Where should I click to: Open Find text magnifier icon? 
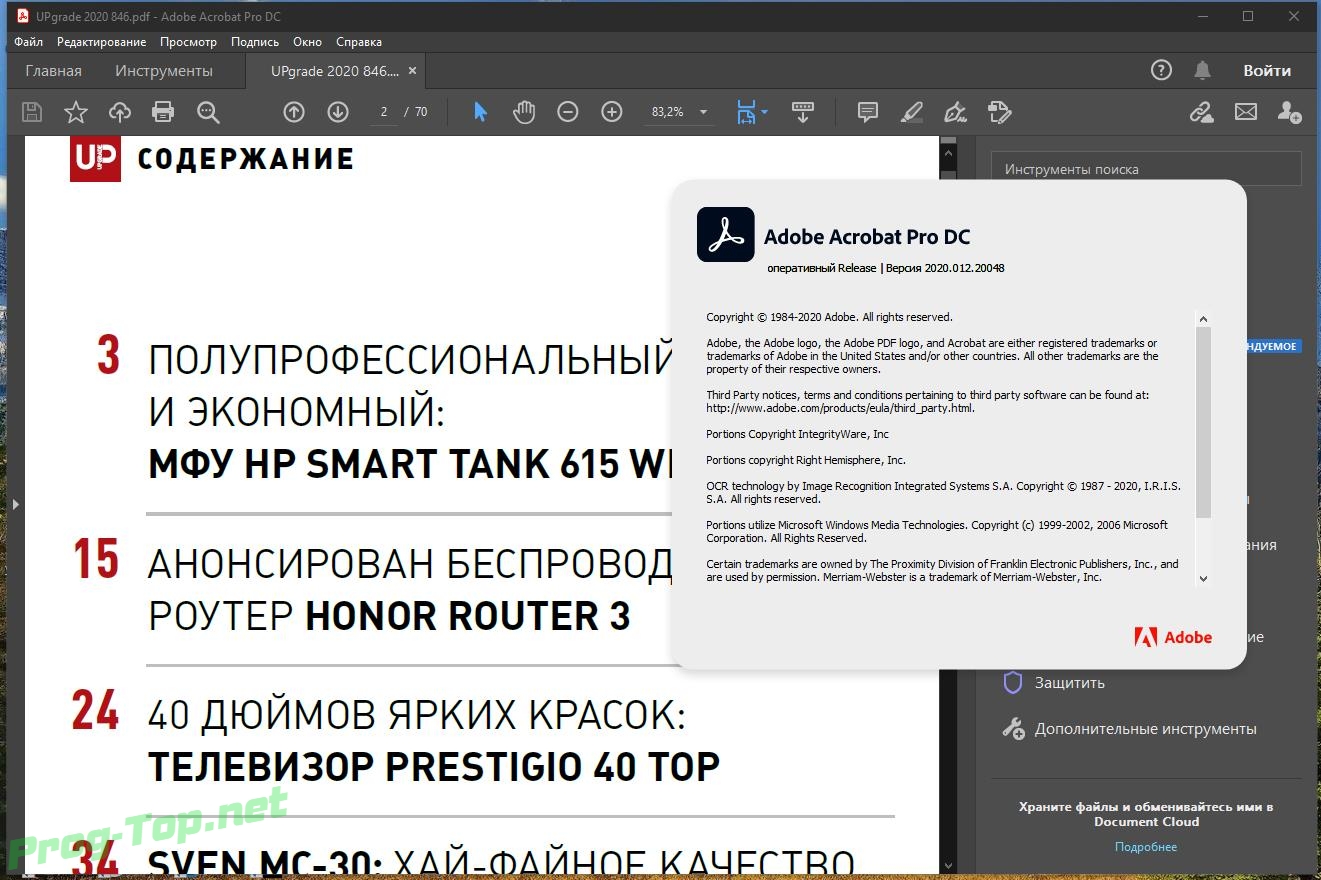(208, 112)
